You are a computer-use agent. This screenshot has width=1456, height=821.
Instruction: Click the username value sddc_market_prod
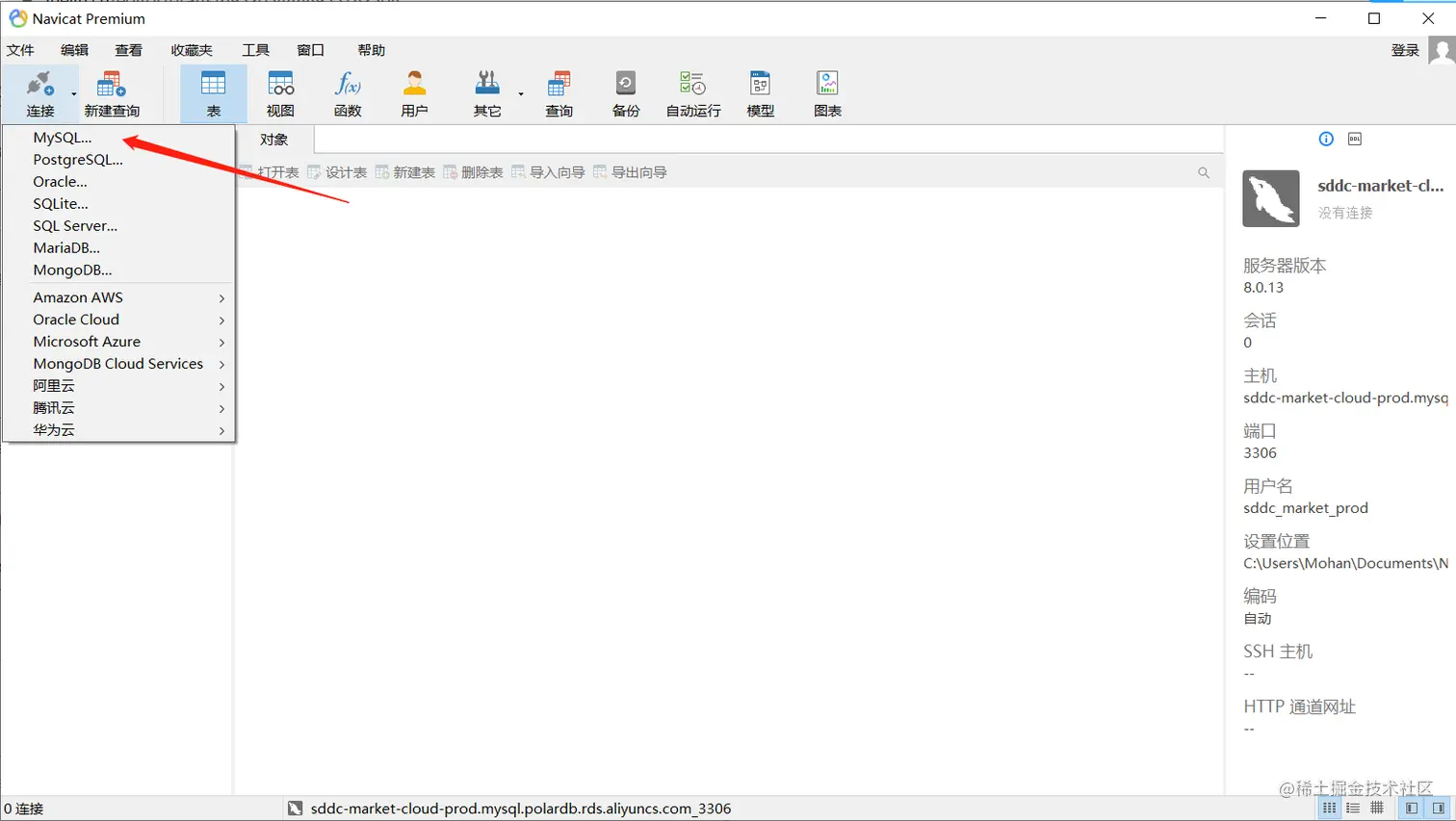pos(1306,508)
